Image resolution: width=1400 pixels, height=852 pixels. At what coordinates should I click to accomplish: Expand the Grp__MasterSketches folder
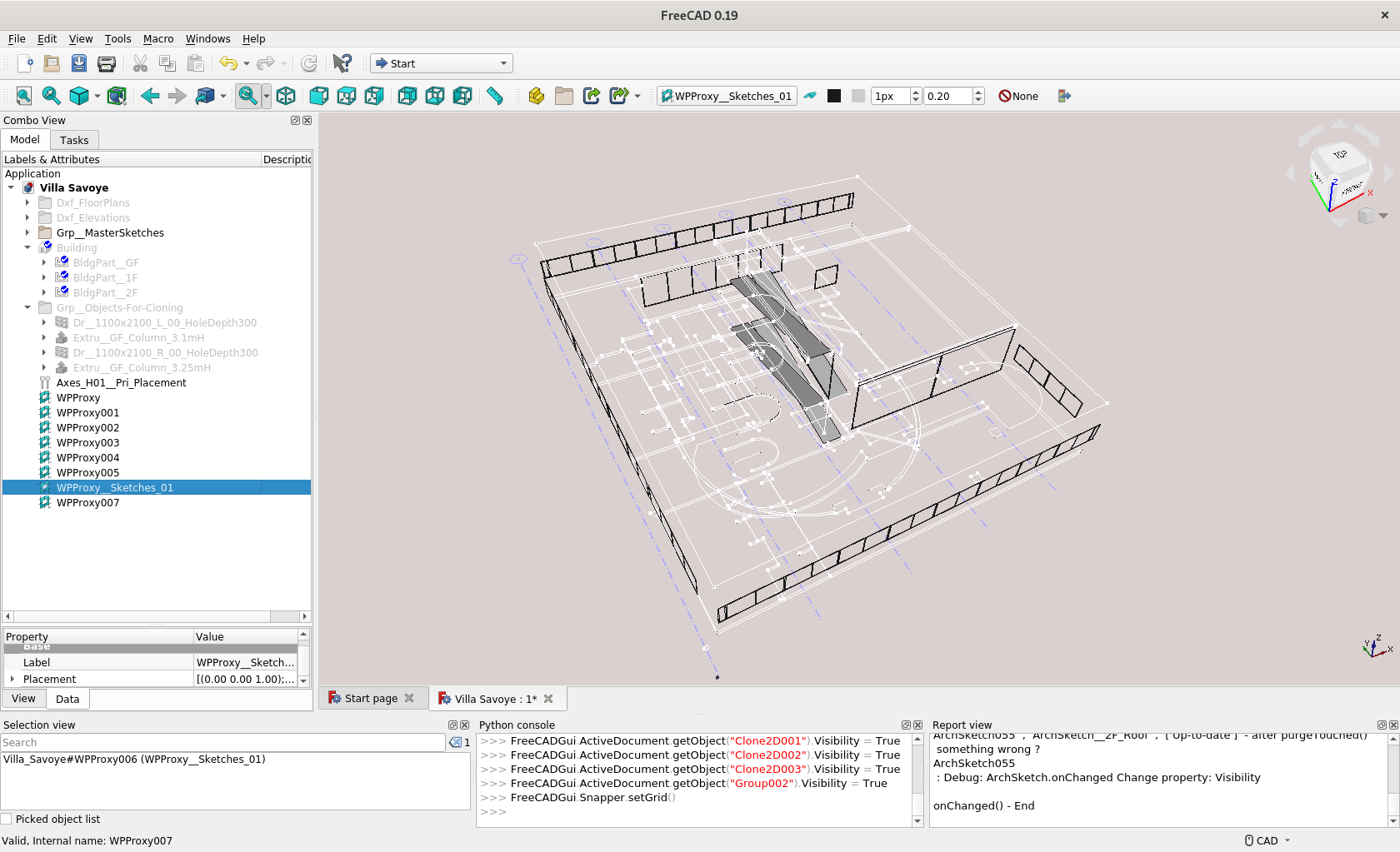click(27, 233)
